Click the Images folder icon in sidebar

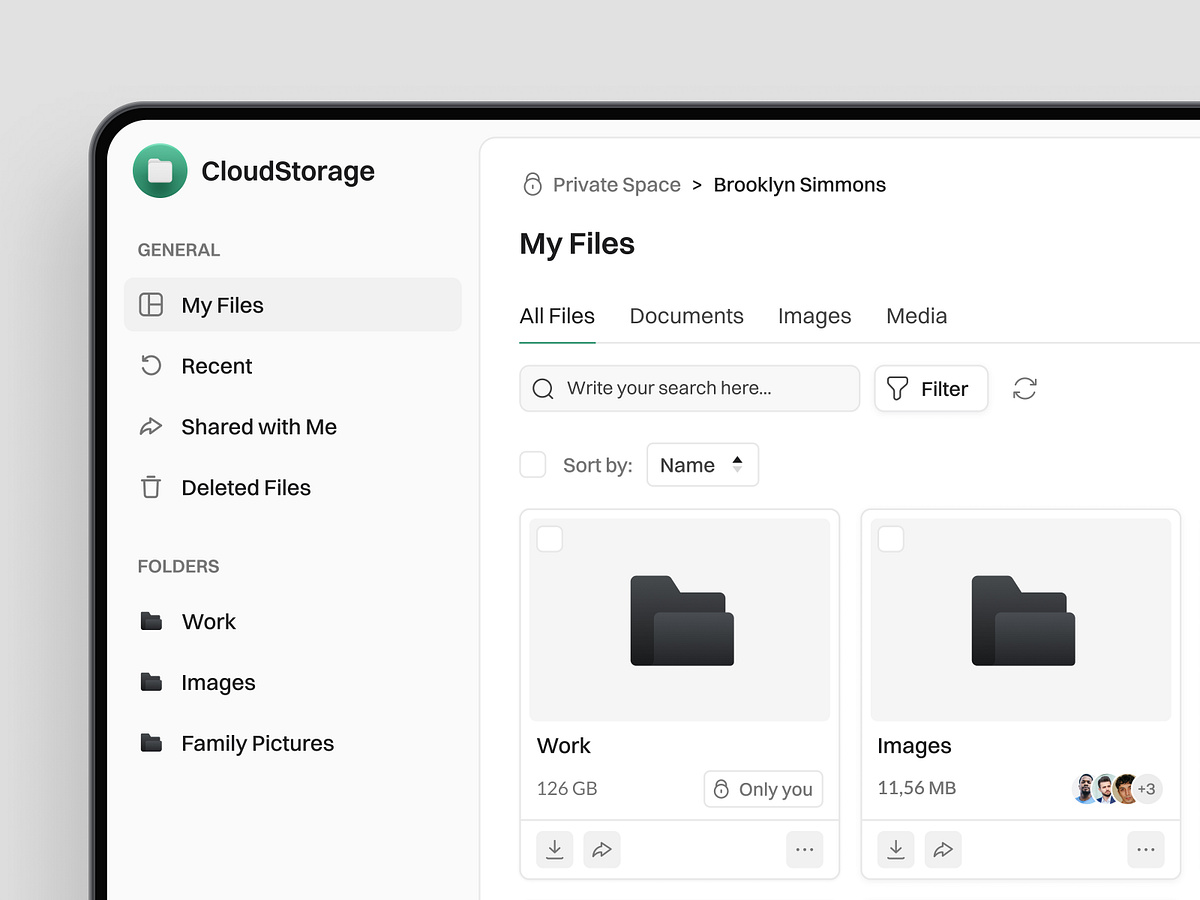click(x=151, y=682)
